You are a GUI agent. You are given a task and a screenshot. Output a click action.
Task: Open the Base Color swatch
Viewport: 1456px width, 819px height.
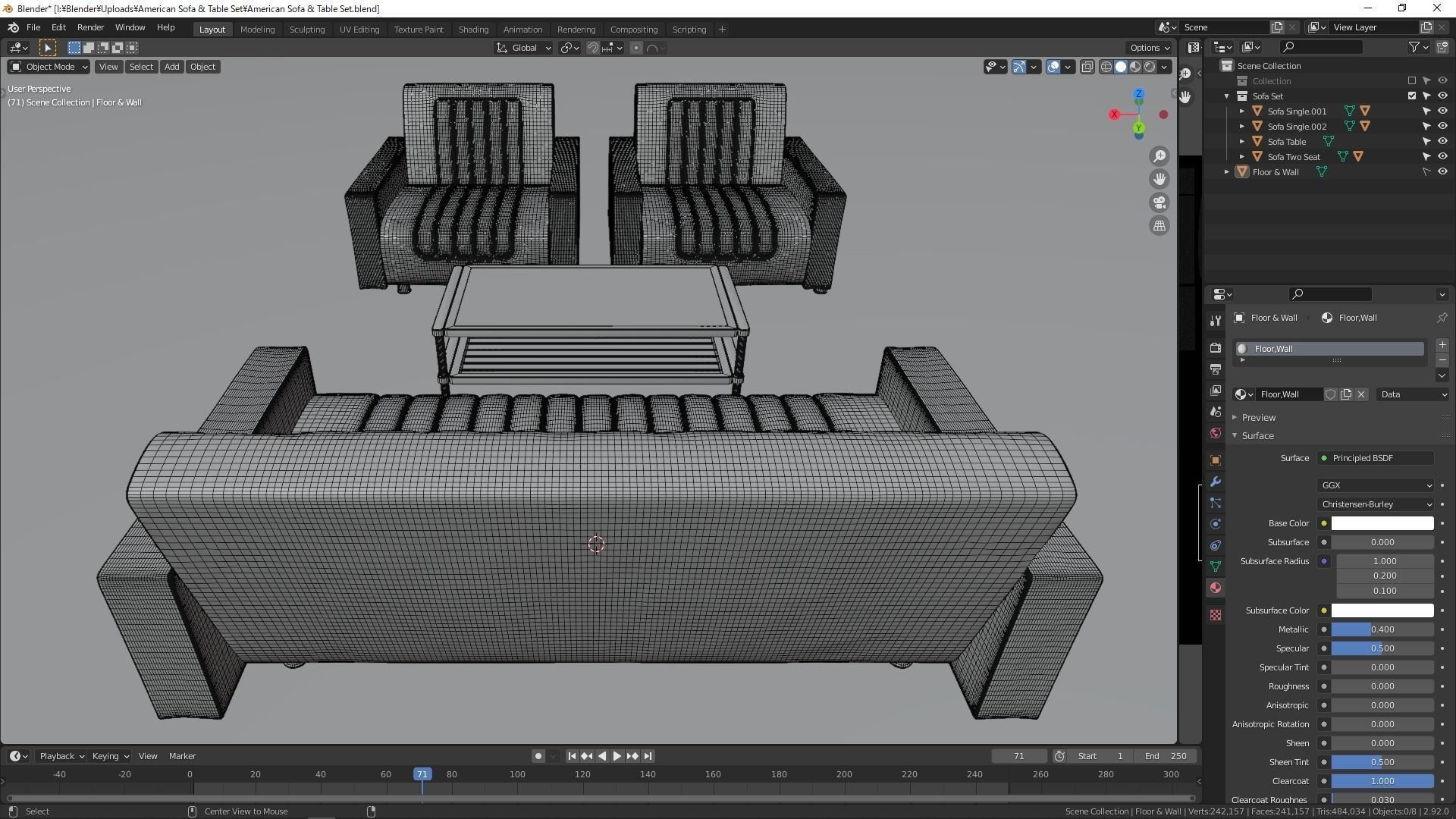(x=1382, y=523)
